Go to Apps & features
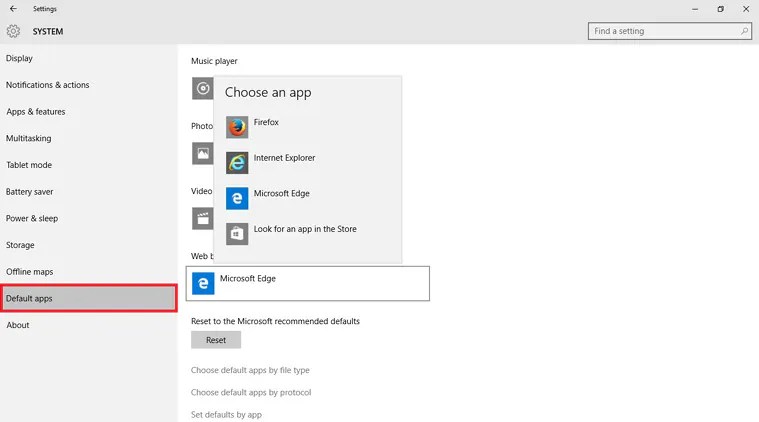The height and width of the screenshot is (422, 759). (36, 112)
